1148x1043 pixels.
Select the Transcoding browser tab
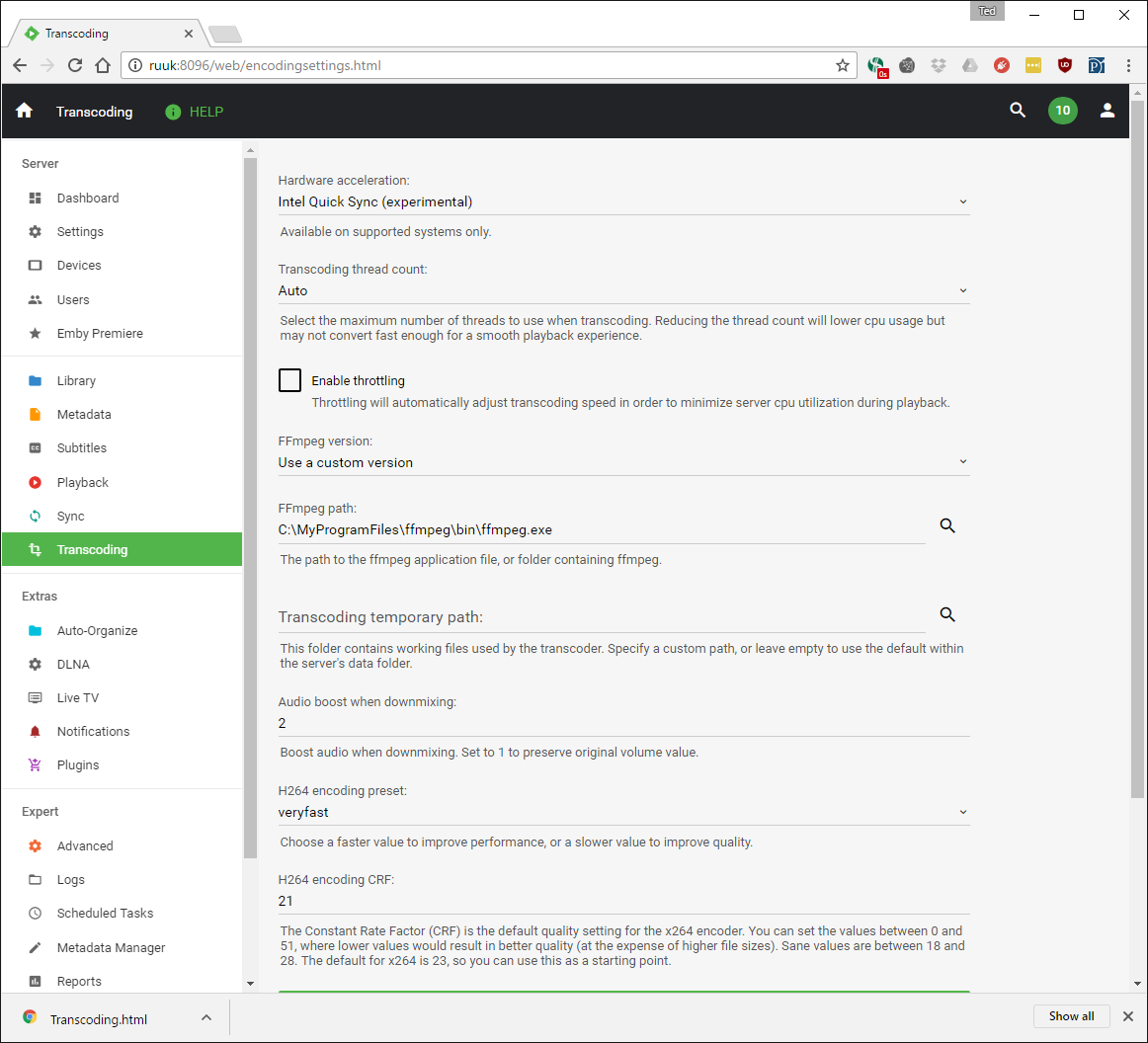[108, 33]
